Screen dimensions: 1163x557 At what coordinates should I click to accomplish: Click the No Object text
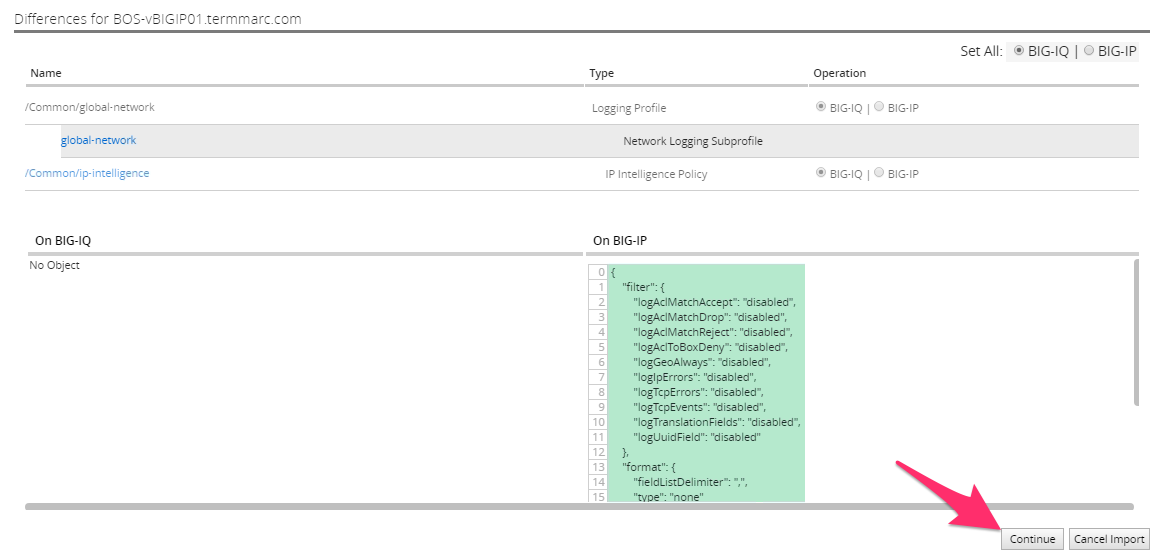54,265
